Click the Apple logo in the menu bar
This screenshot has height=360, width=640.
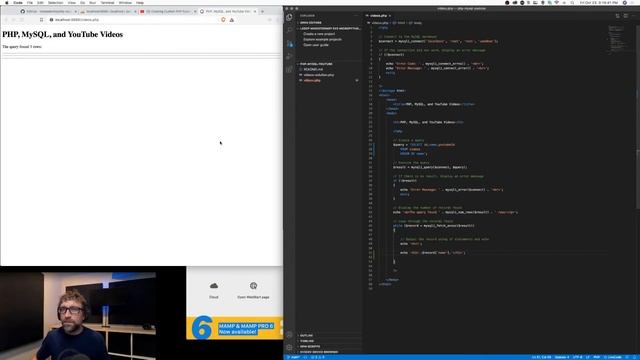point(7,2)
